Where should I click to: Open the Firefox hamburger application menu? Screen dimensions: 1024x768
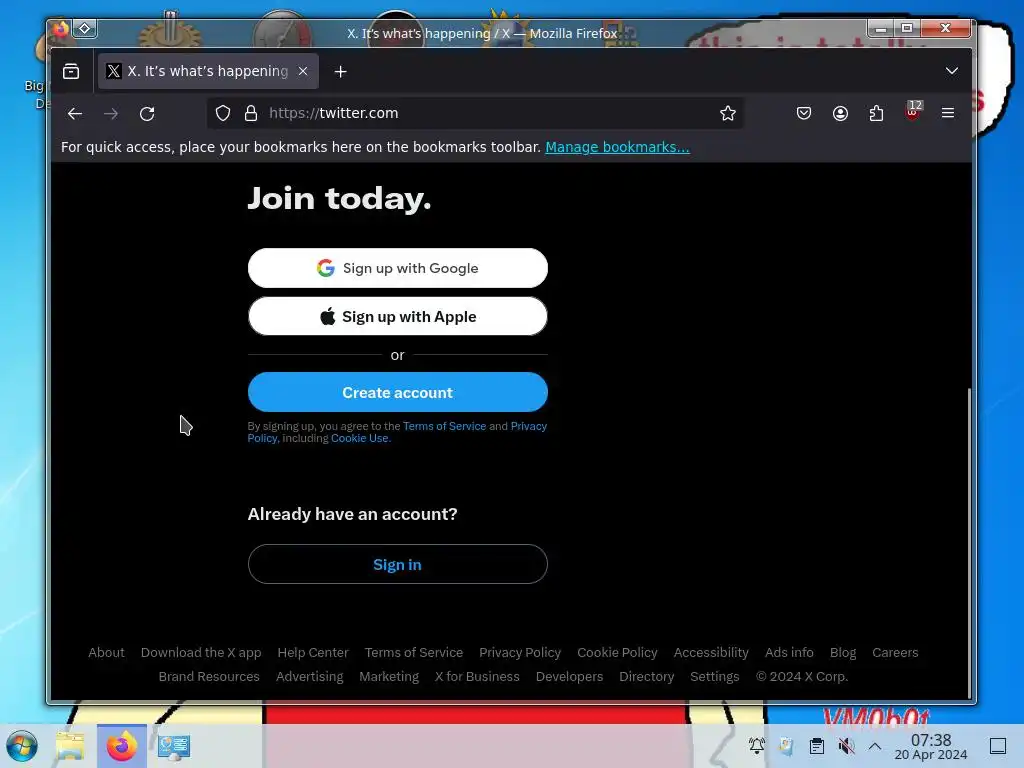tap(948, 113)
